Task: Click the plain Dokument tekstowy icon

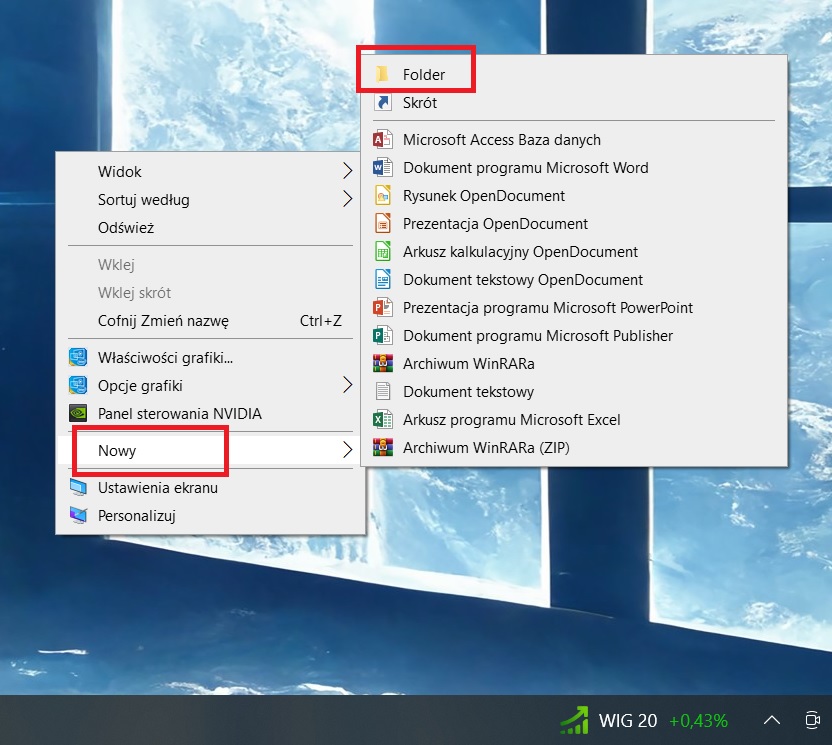Action: pyautogui.click(x=383, y=392)
